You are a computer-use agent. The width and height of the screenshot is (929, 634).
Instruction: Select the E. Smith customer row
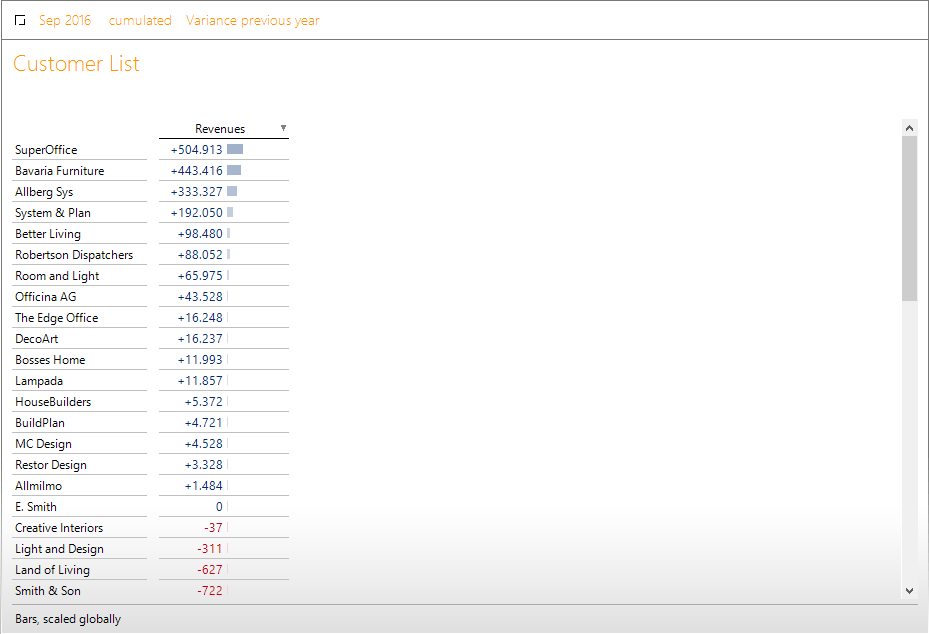[x=36, y=507]
